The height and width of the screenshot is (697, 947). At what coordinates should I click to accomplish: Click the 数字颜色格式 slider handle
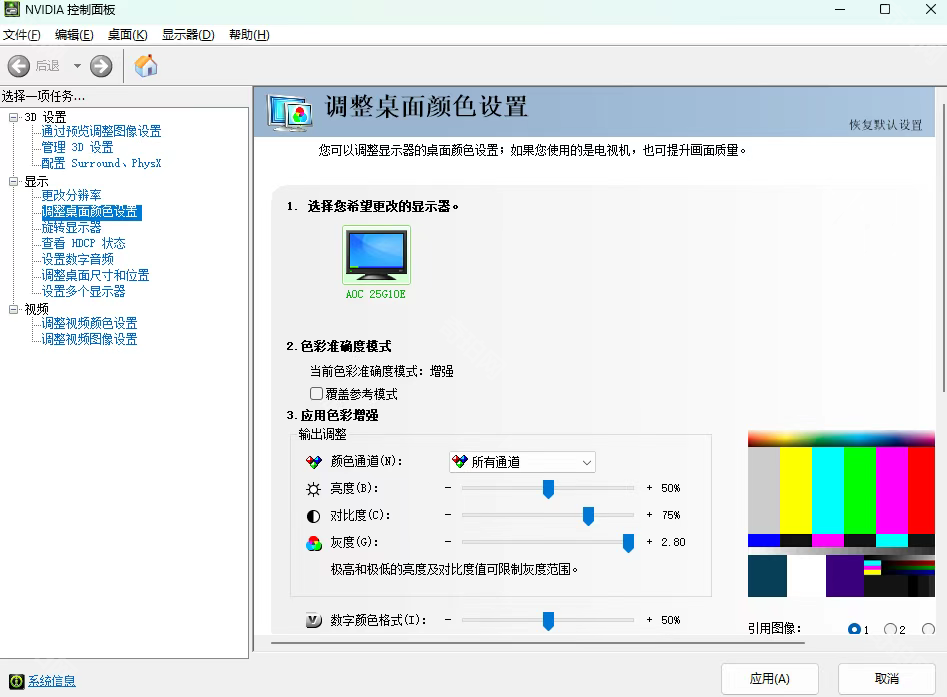click(548, 620)
